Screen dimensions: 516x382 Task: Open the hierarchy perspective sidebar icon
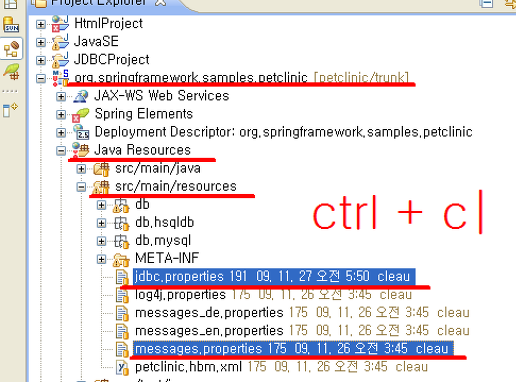coord(11,49)
